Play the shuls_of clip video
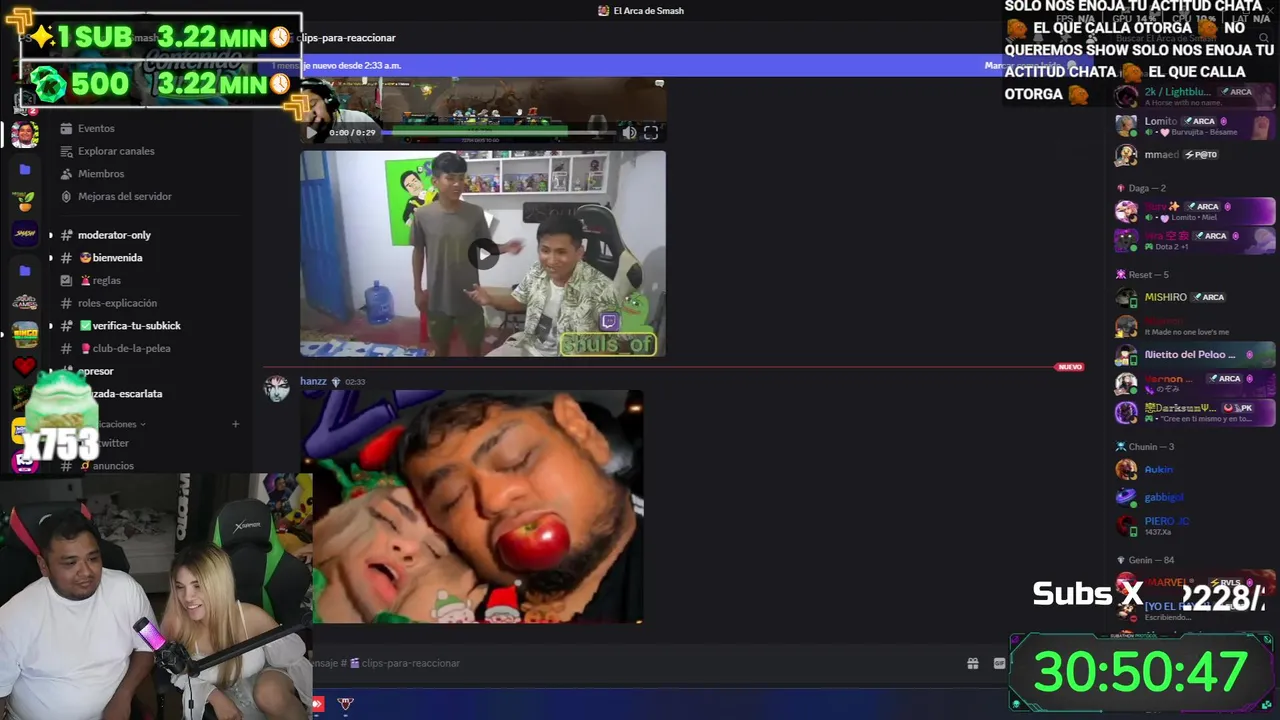 483,254
